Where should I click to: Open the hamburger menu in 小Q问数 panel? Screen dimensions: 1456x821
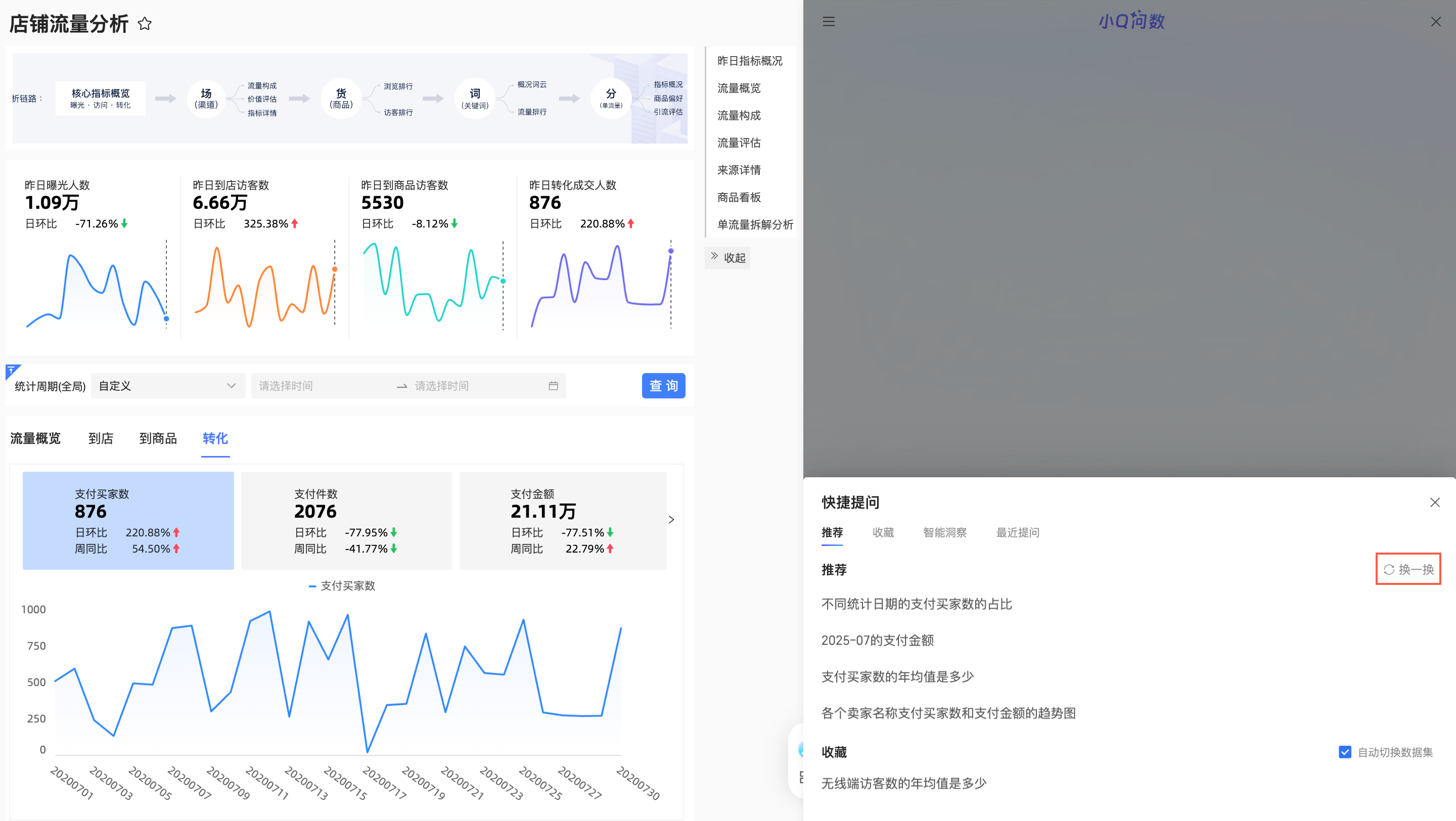pyautogui.click(x=829, y=21)
